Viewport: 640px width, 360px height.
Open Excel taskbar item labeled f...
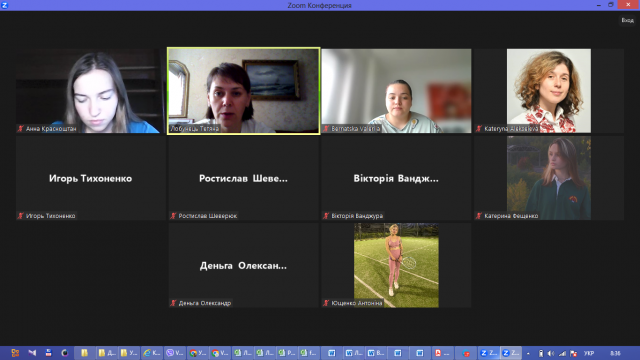click(x=308, y=353)
